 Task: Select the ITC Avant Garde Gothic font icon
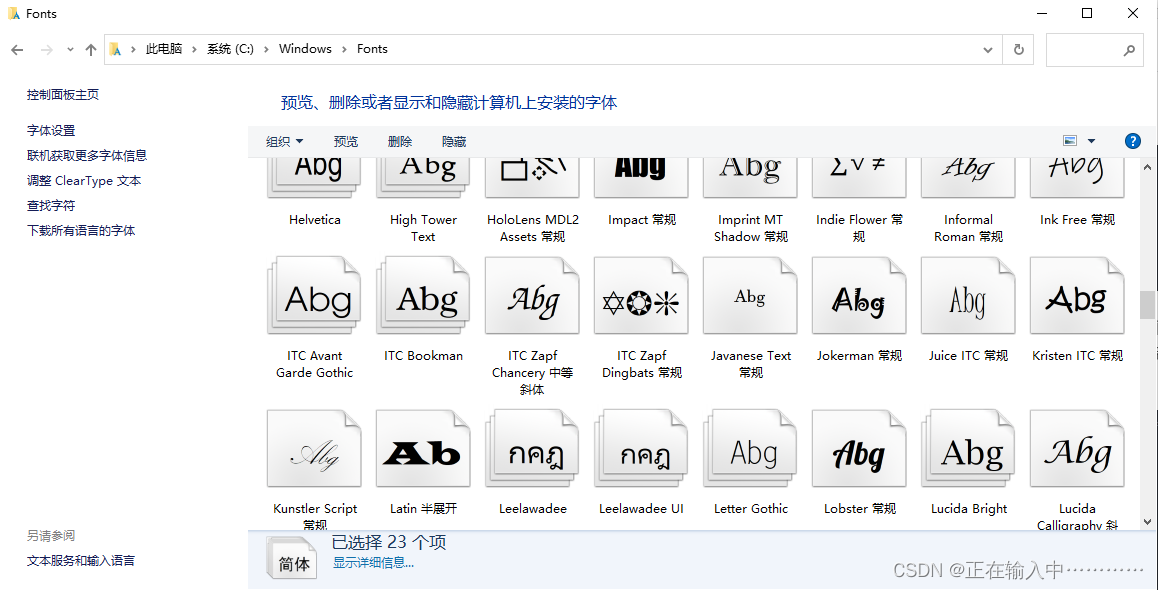(314, 295)
